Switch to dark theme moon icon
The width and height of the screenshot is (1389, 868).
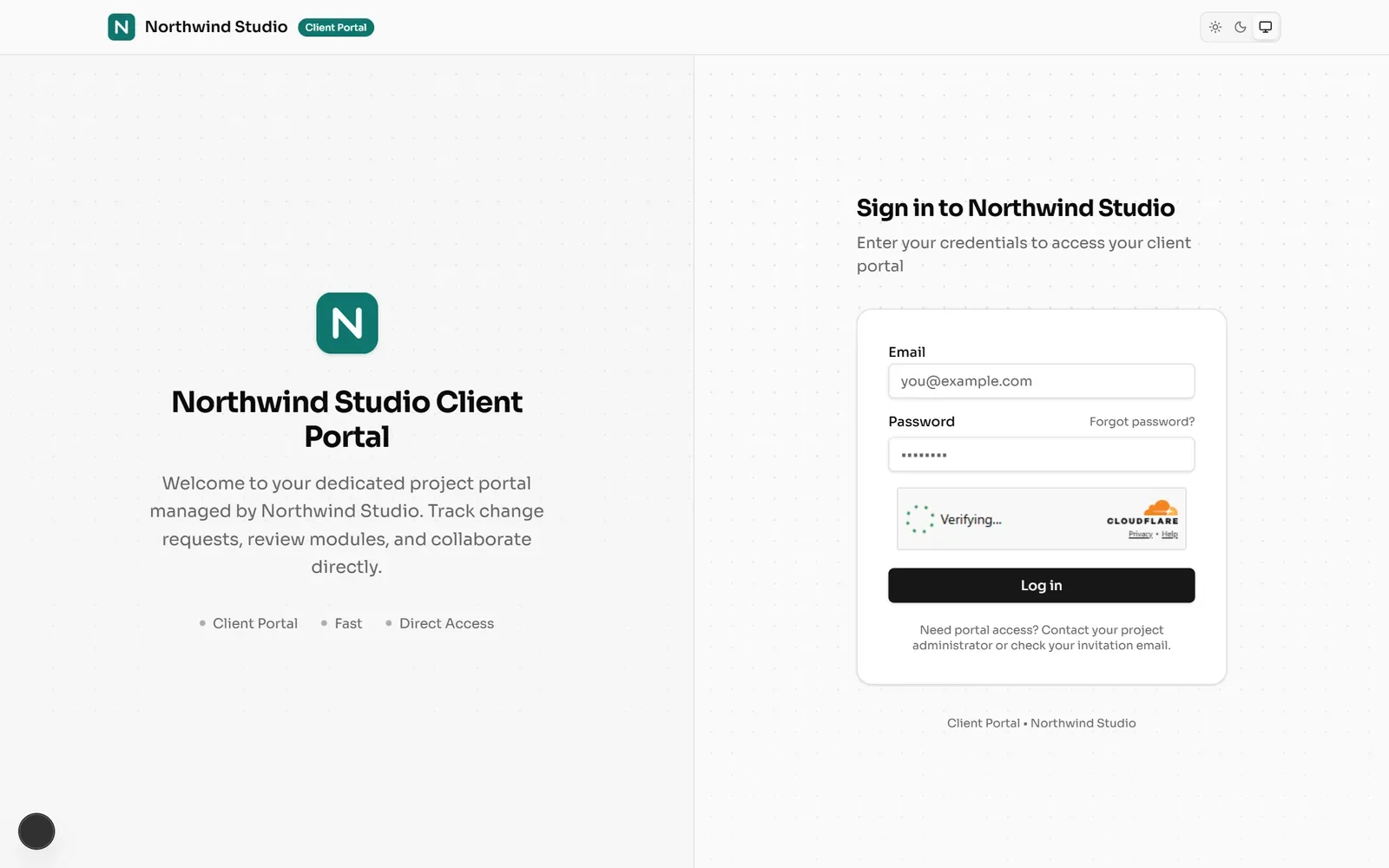click(x=1241, y=27)
